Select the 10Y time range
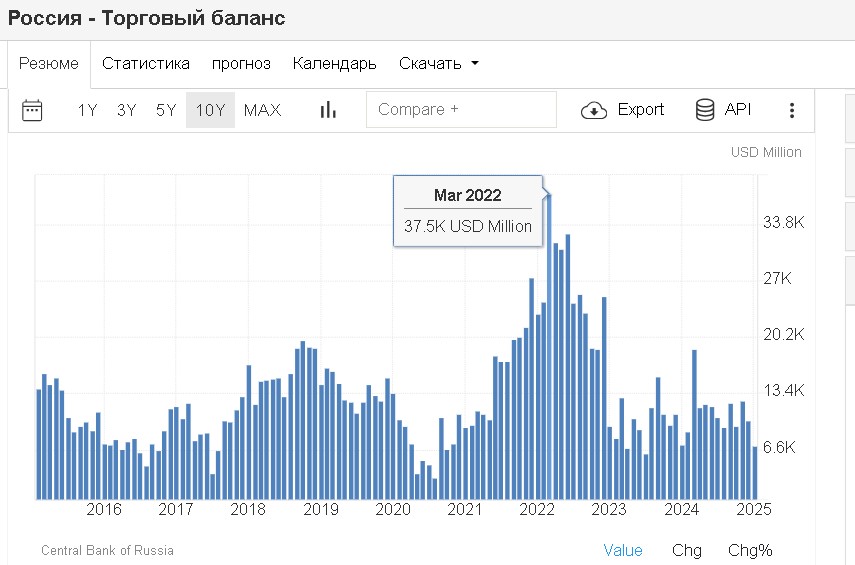 [210, 110]
